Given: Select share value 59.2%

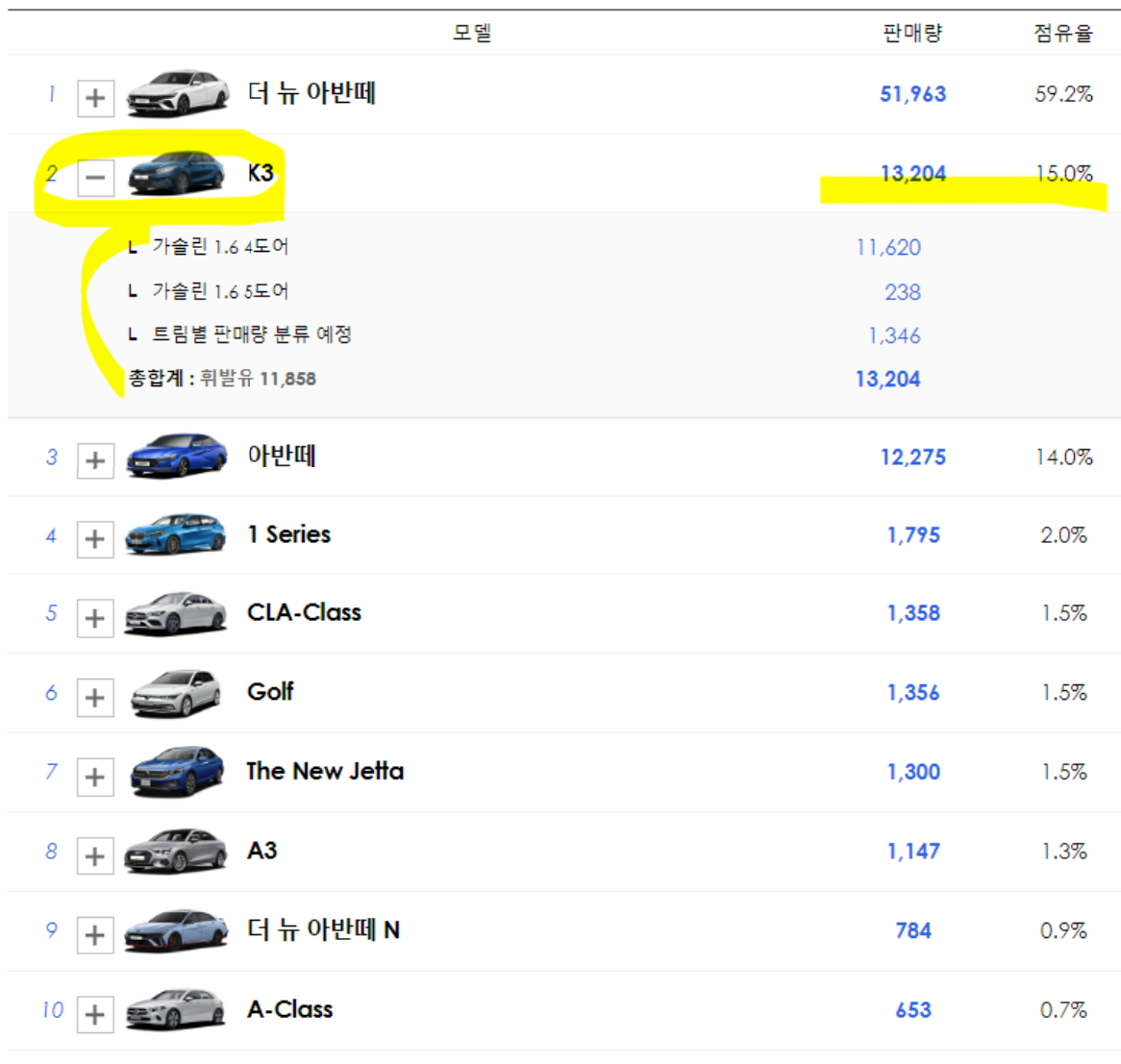Looking at the screenshot, I should 1064,93.
